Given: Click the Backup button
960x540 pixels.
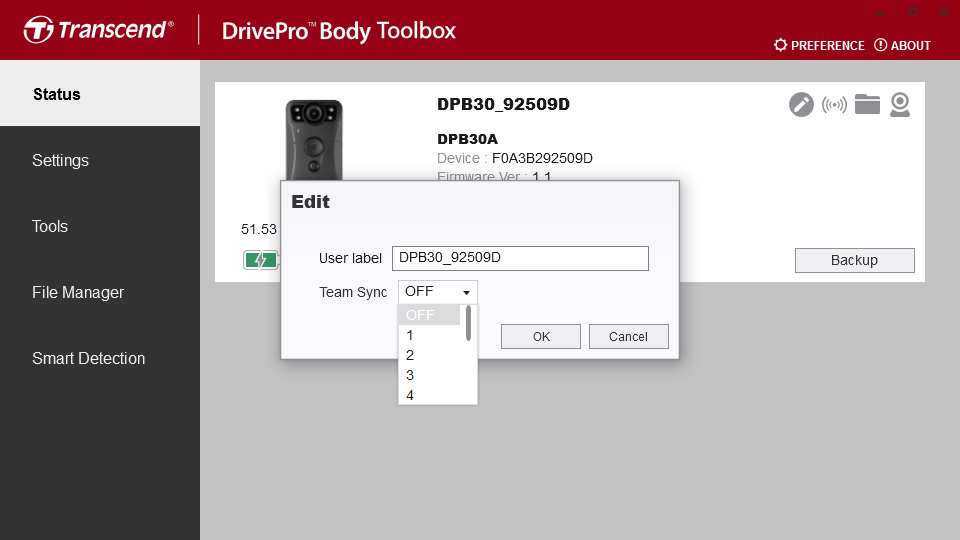Looking at the screenshot, I should point(855,260).
